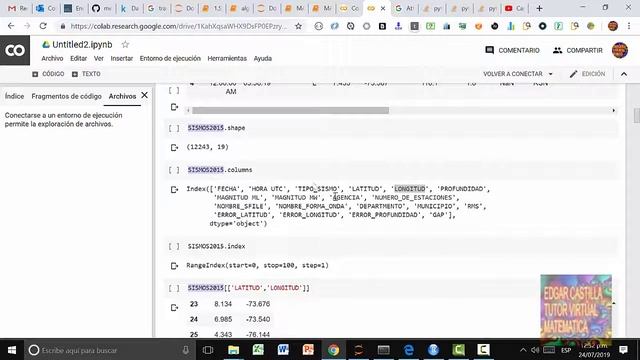Click the Colab CO logo

pyautogui.click(x=15, y=50)
